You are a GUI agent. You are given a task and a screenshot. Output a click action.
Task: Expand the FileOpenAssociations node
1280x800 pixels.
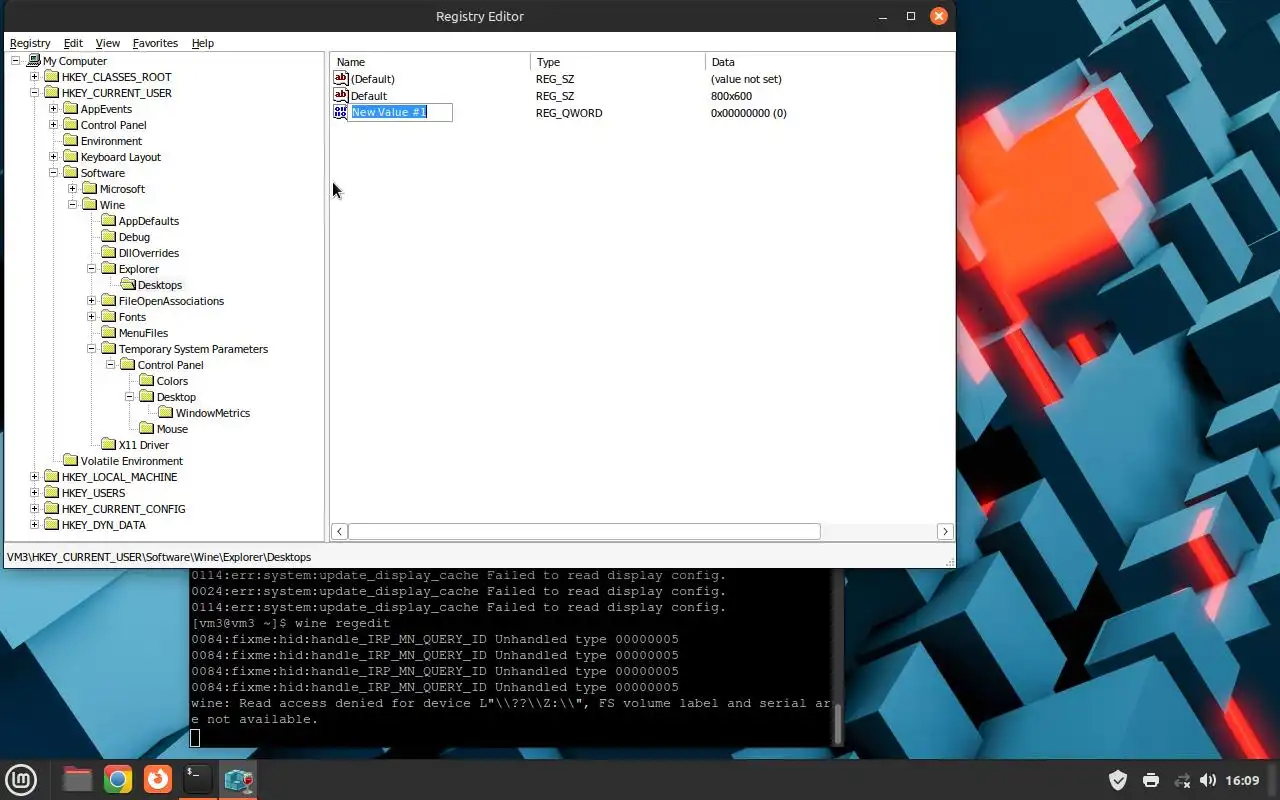92,301
